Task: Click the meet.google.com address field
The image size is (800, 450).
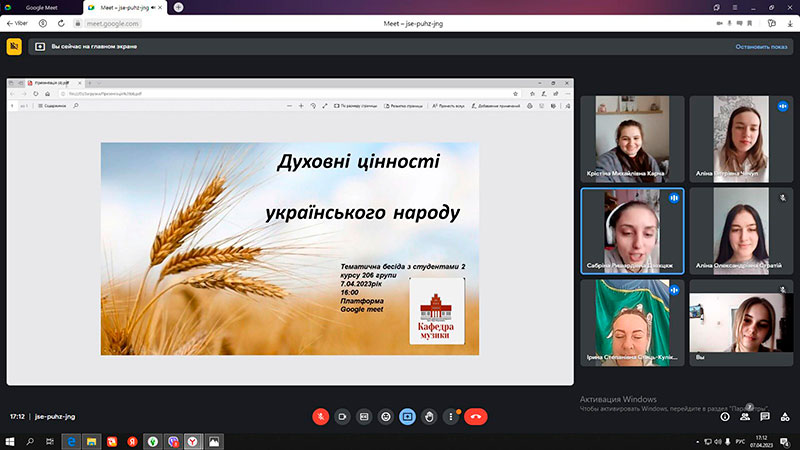Action: click(112, 23)
